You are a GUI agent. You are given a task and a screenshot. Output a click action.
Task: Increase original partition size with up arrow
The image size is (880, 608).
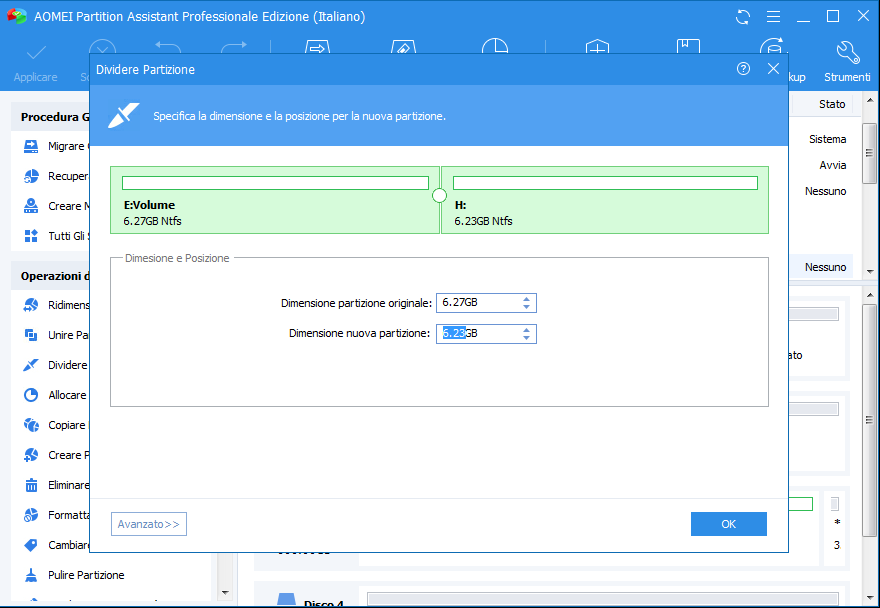[x=526, y=299]
